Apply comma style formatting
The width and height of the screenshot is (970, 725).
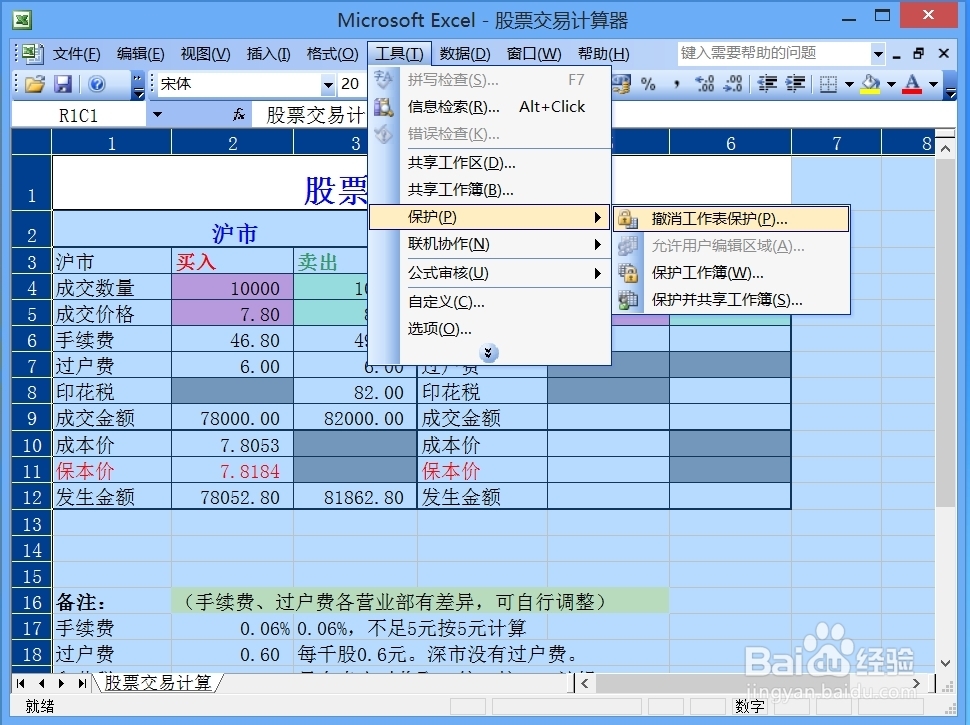[676, 84]
